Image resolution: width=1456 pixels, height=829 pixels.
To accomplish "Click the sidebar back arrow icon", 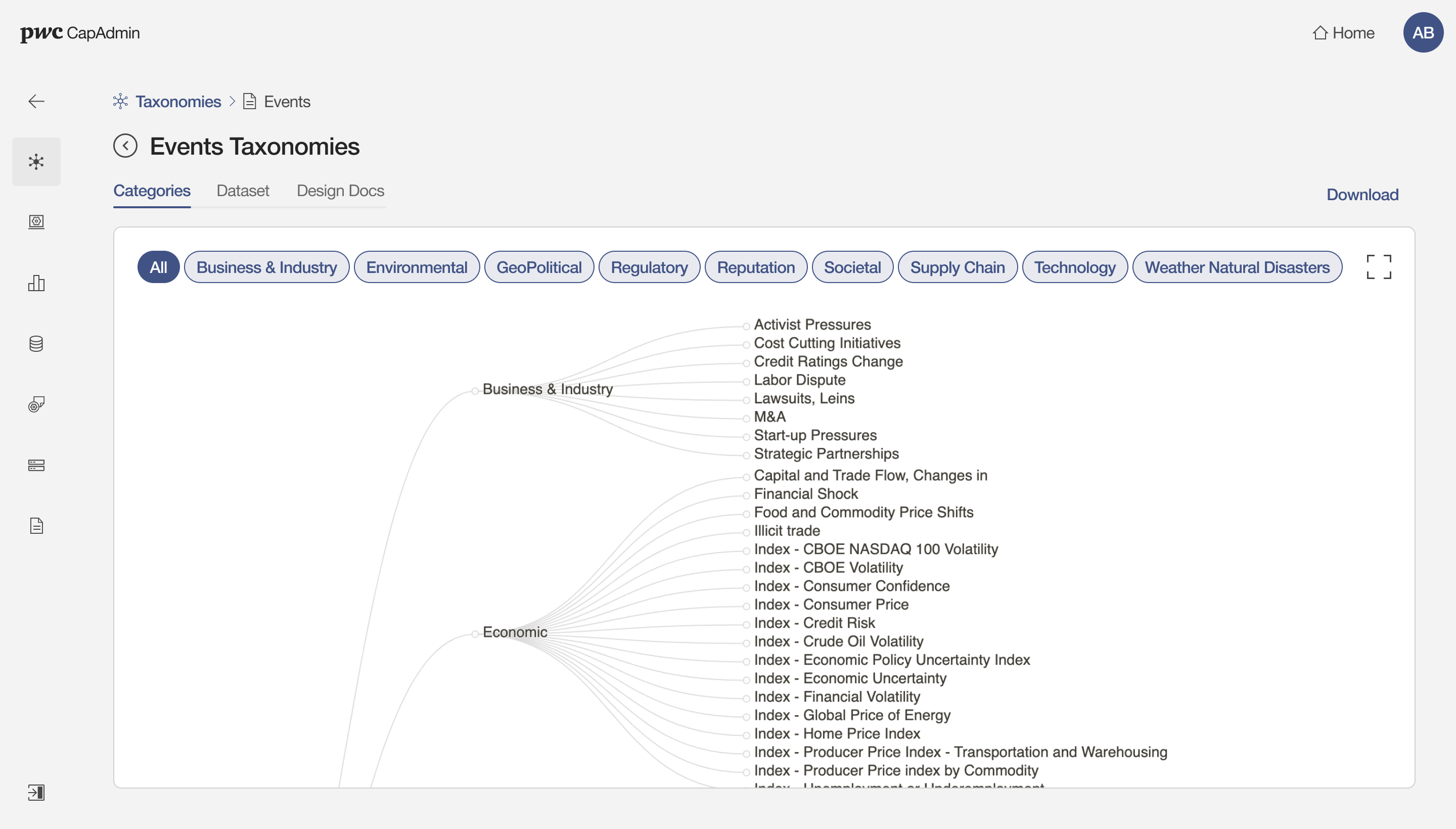I will pyautogui.click(x=36, y=101).
